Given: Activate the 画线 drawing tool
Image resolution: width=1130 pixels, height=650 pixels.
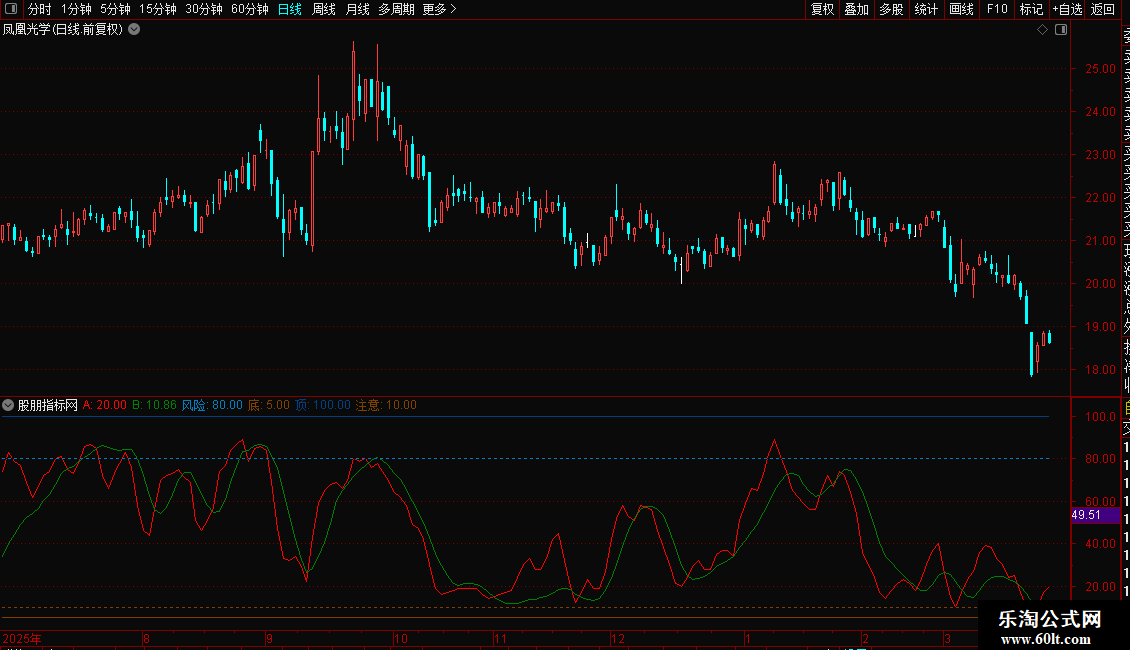Looking at the screenshot, I should click(961, 9).
